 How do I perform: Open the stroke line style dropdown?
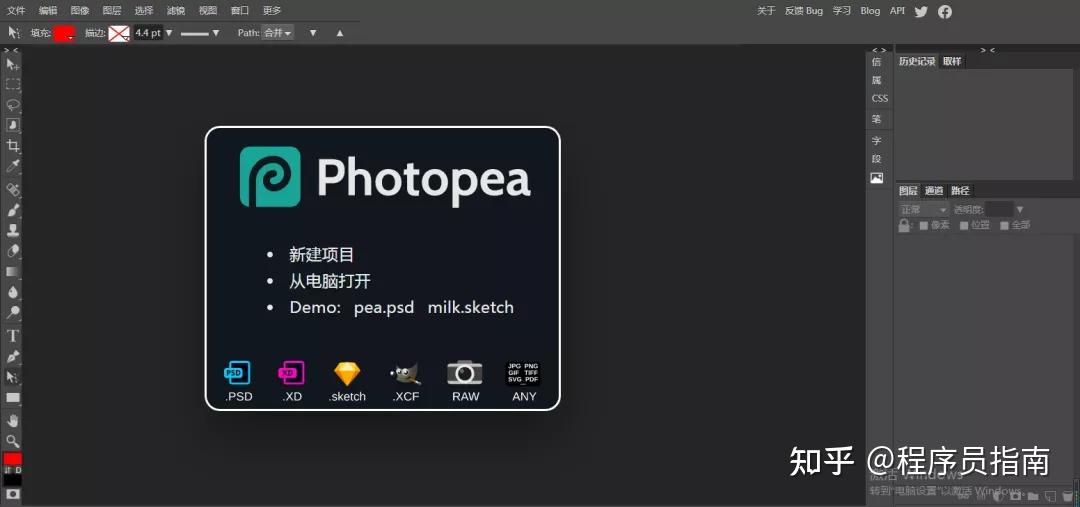pos(199,33)
